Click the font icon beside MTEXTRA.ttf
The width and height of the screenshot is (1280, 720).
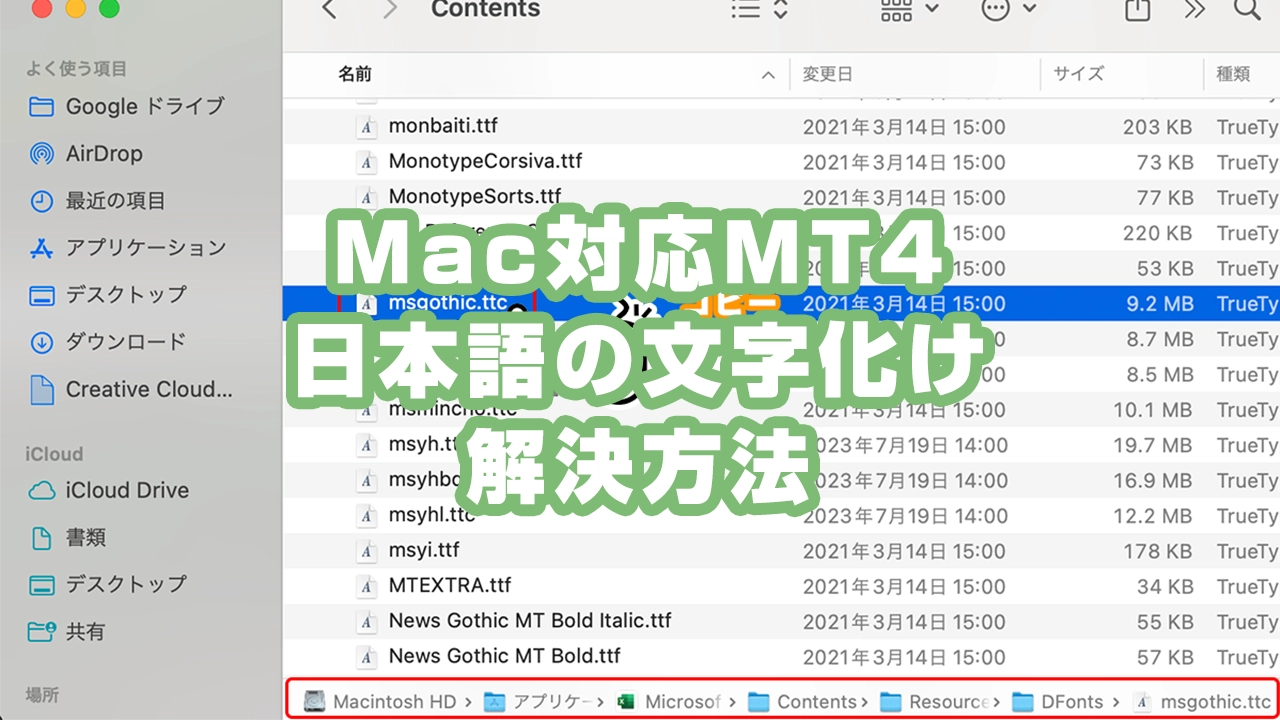click(367, 586)
